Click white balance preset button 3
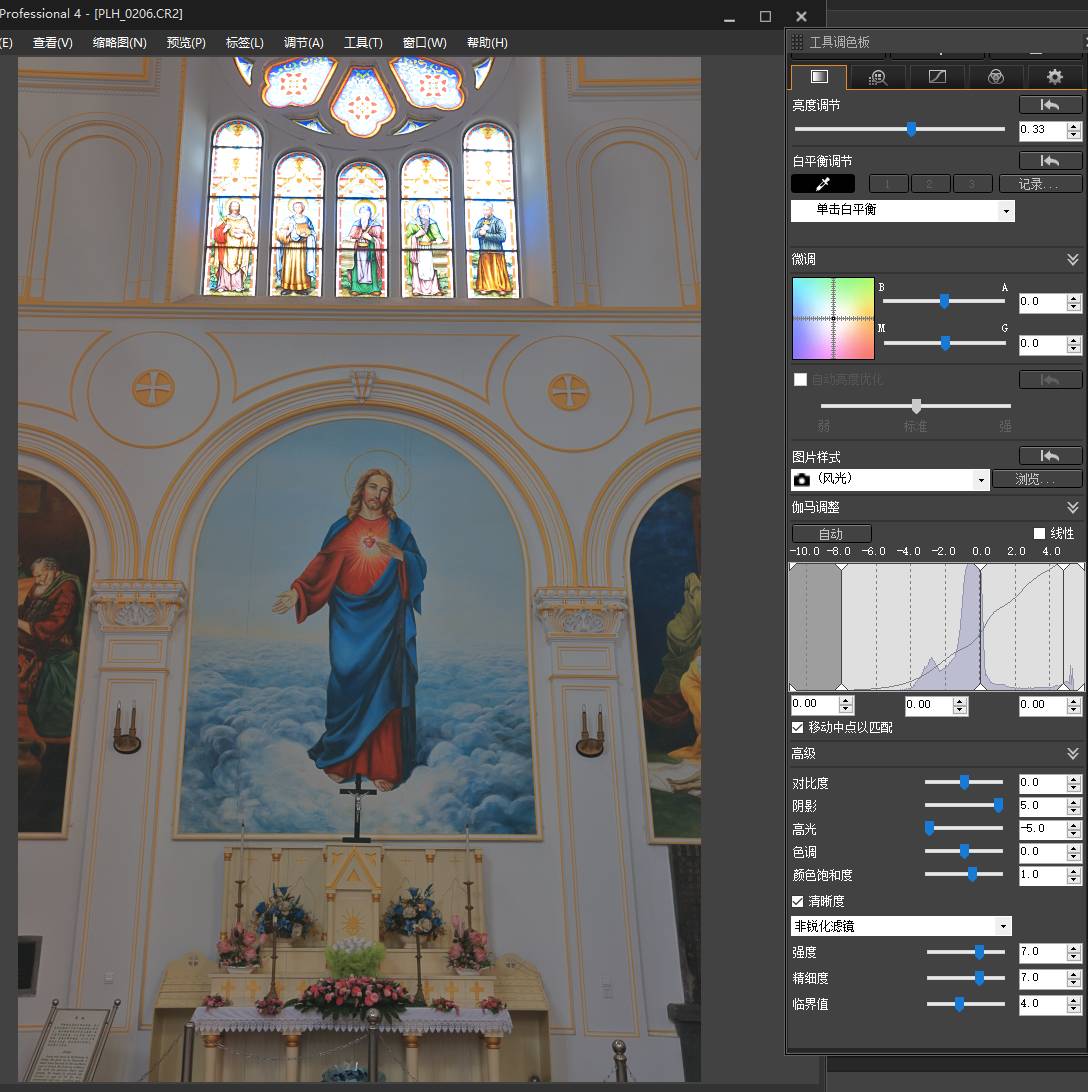The image size is (1088, 1092). coord(972,184)
